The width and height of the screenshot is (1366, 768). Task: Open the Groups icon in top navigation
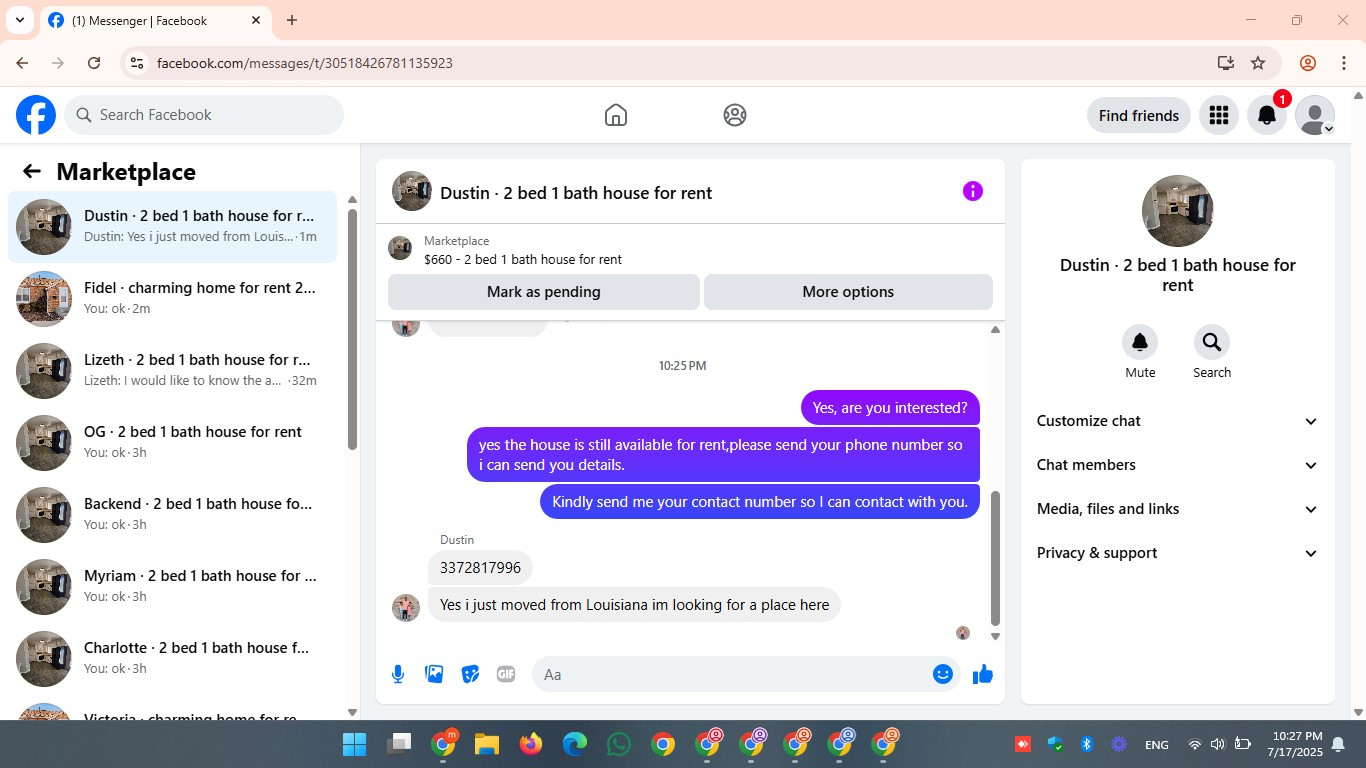point(735,115)
